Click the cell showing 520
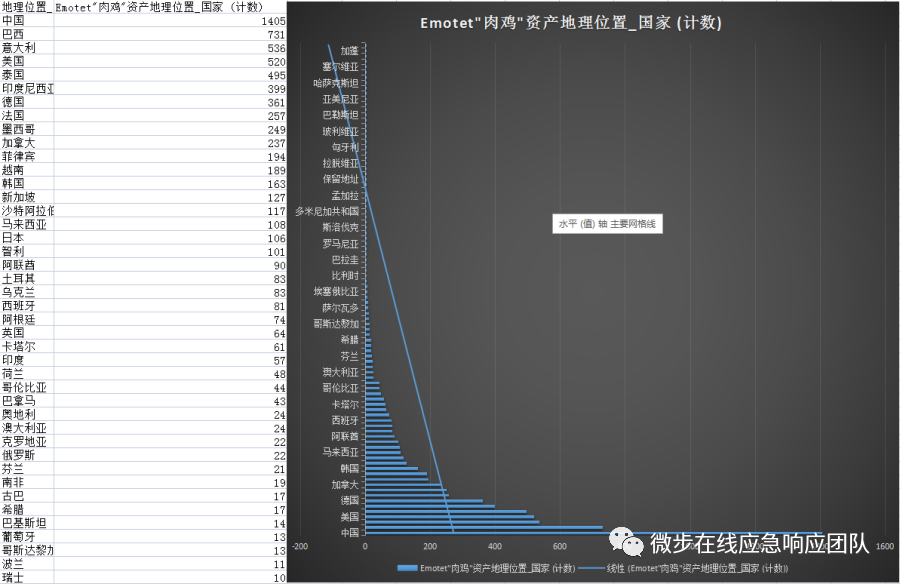This screenshot has width=900, height=584. pos(170,61)
